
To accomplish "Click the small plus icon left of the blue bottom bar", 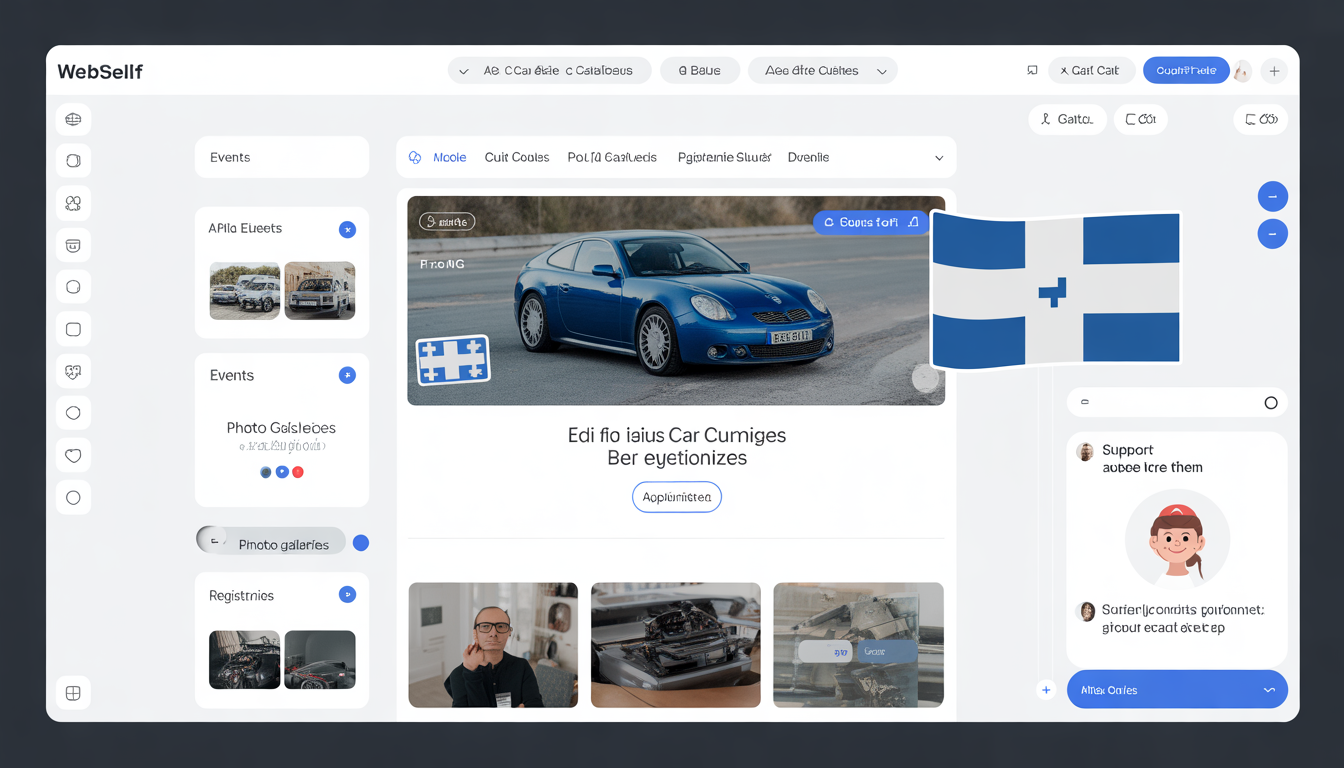I will point(1046,690).
